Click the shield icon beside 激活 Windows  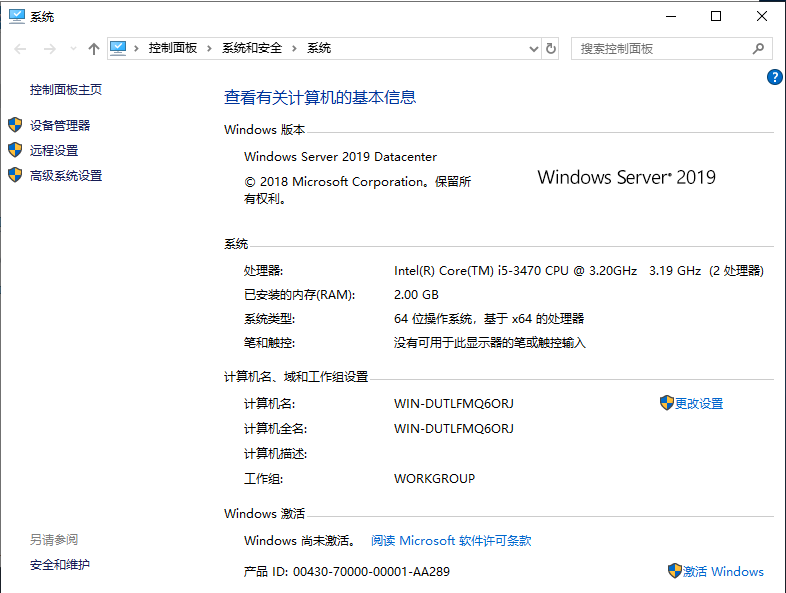click(675, 571)
